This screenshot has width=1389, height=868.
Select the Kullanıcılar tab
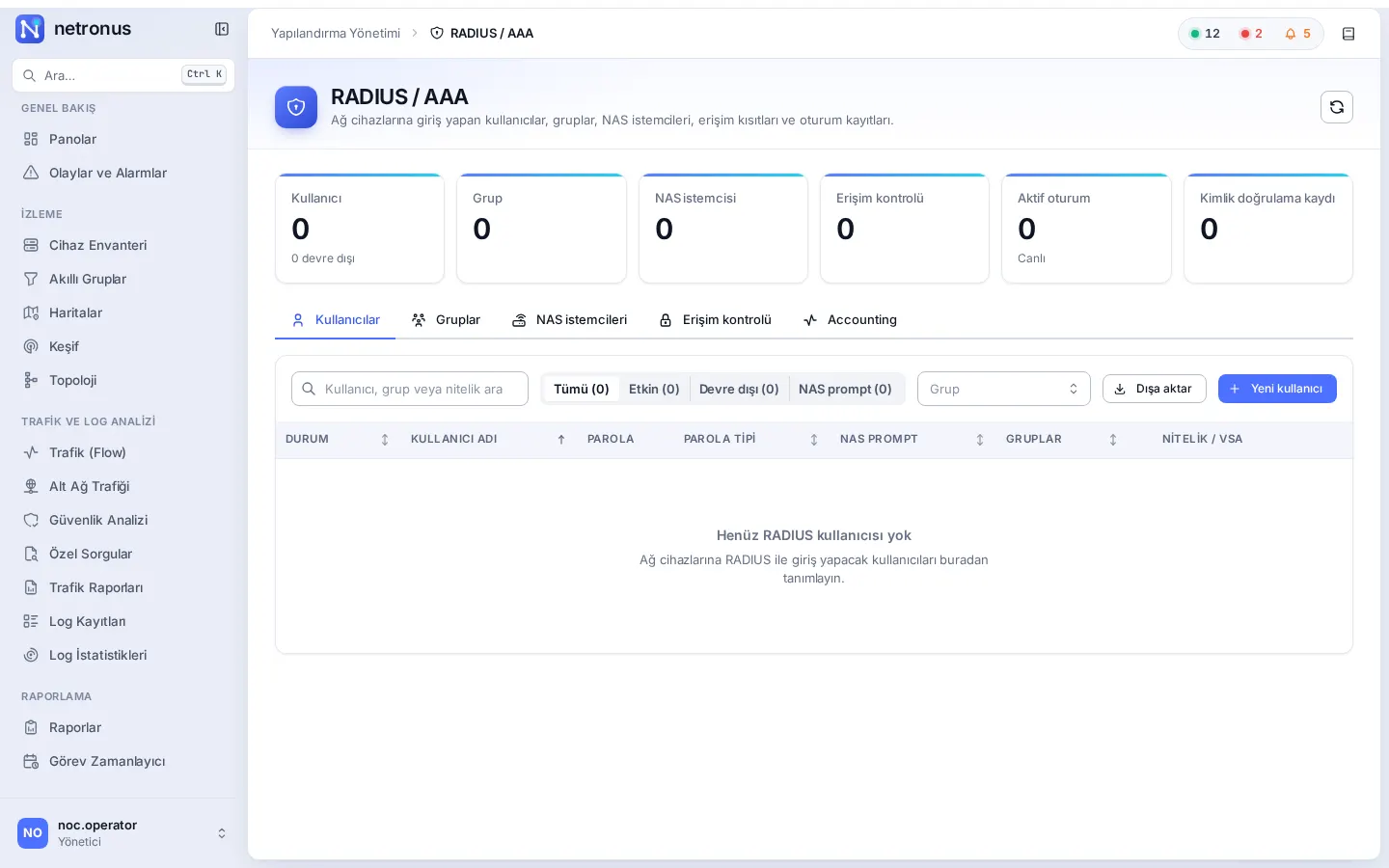pyautogui.click(x=336, y=320)
